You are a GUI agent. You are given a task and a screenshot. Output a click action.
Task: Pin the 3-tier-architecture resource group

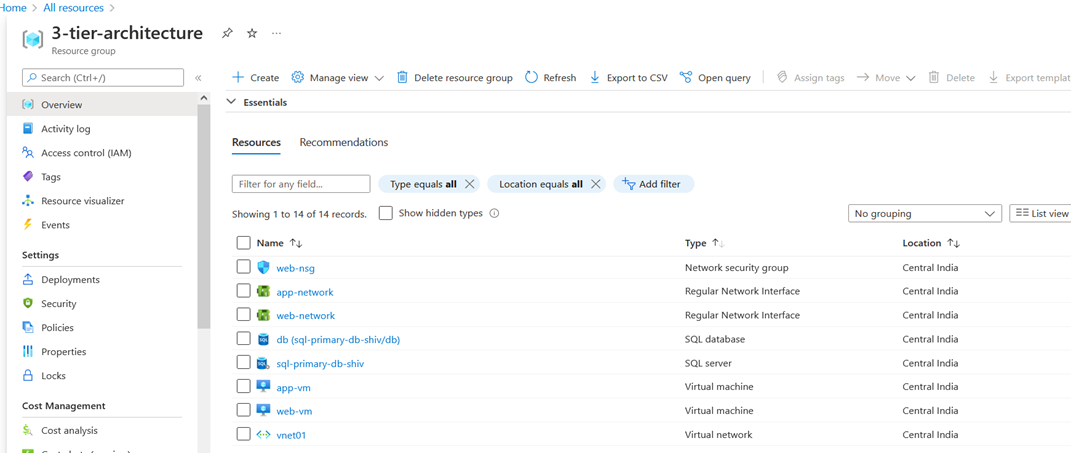(227, 33)
